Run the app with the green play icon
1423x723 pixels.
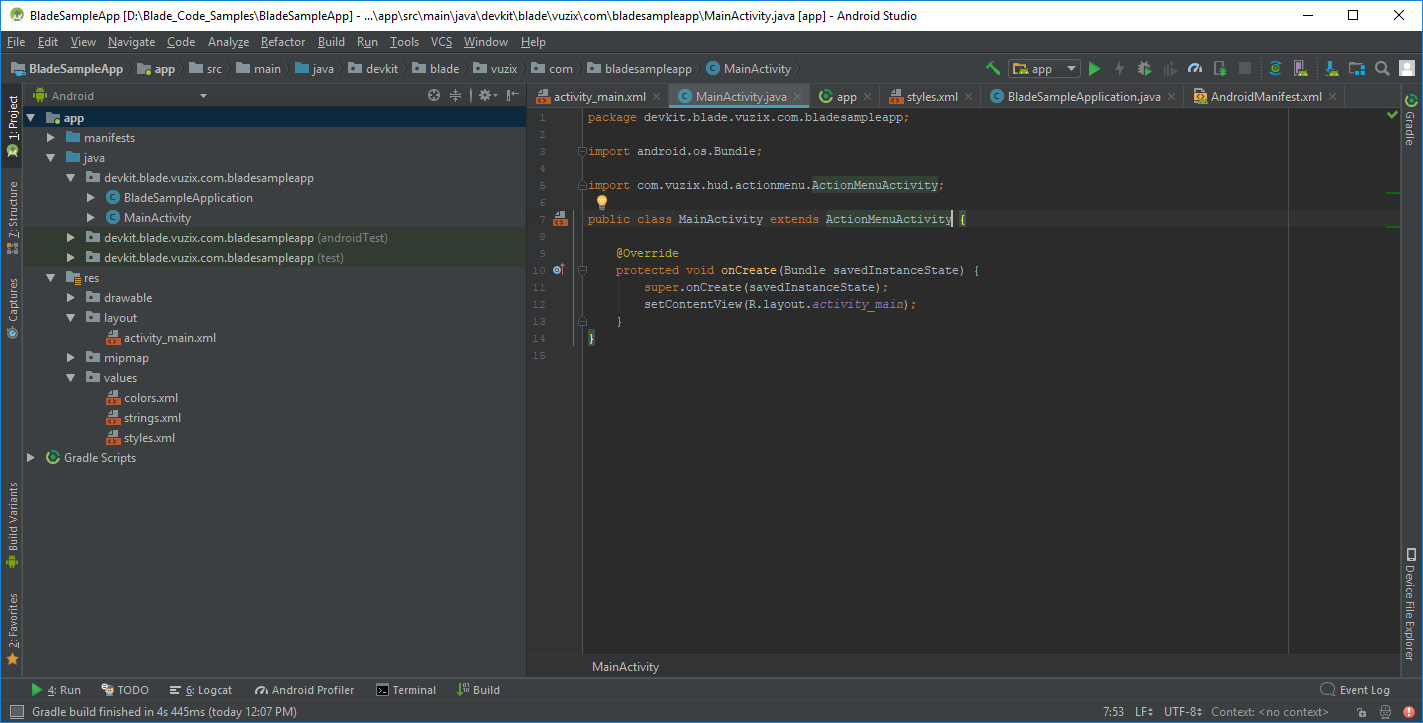1094,69
